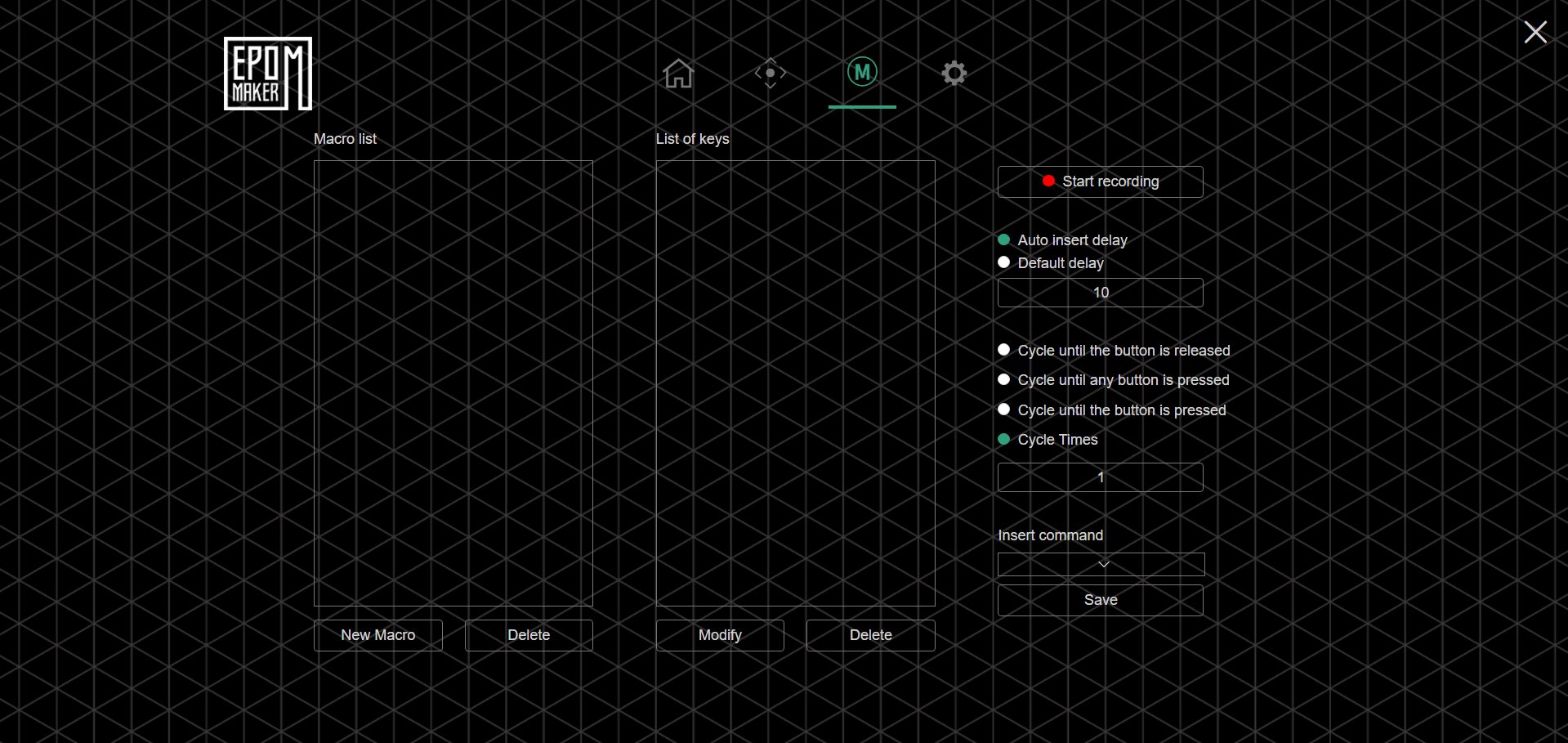Click the default delay value field

[x=1100, y=293]
